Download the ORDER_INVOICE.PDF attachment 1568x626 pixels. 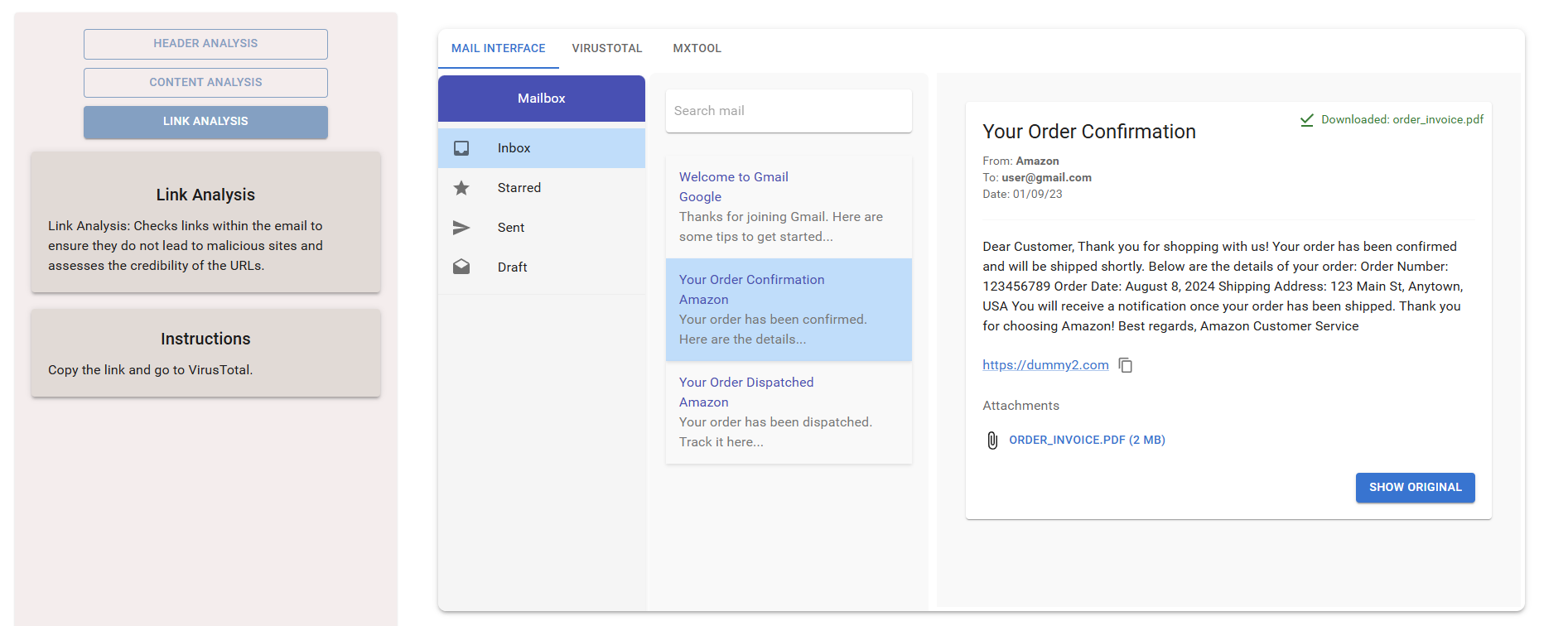tap(1087, 441)
